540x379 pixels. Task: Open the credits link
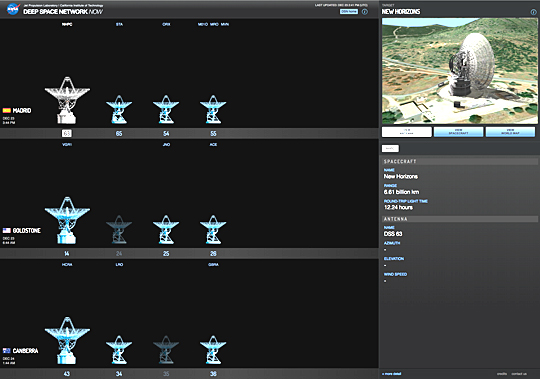pyautogui.click(x=502, y=374)
